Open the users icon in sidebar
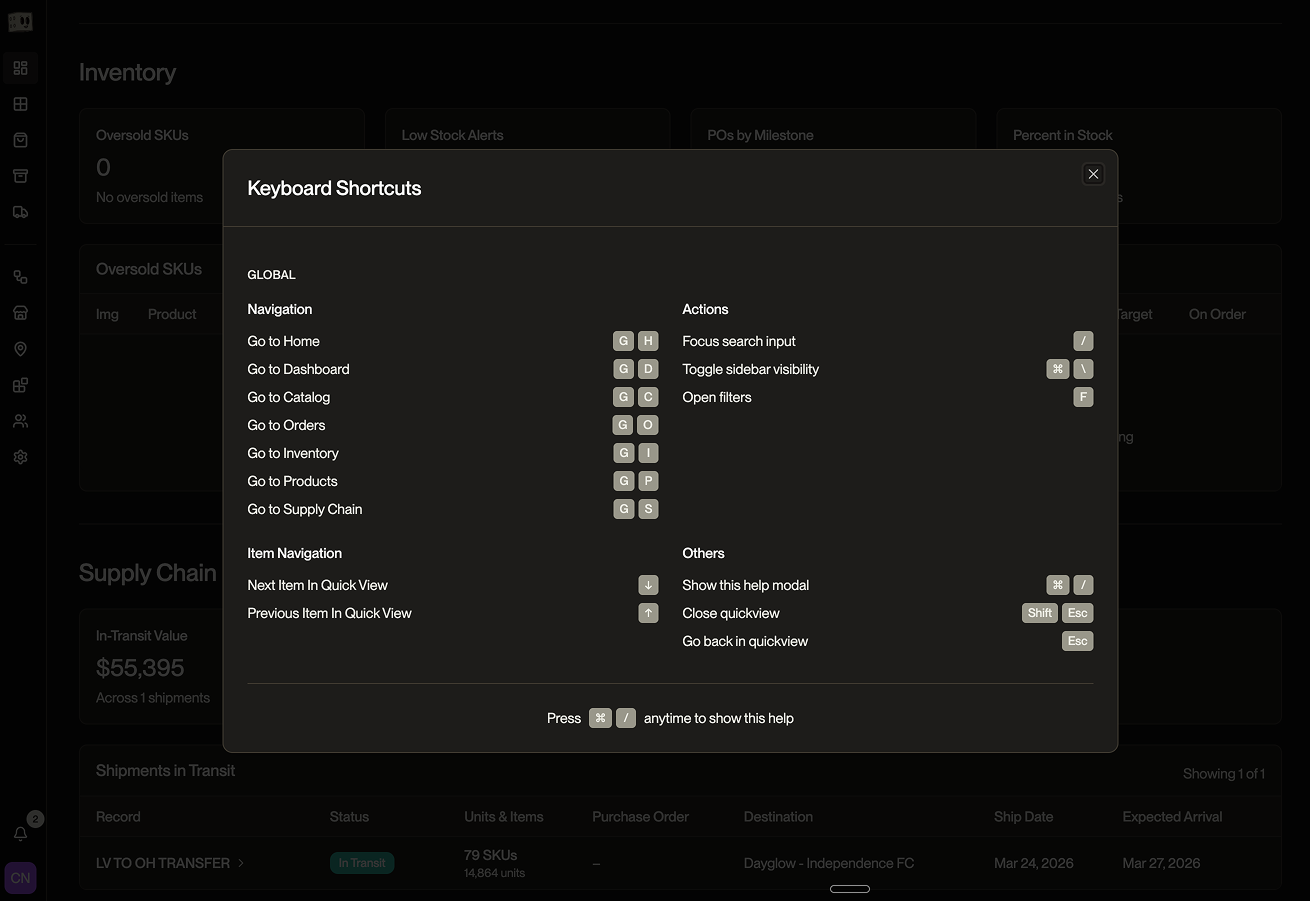 20,421
